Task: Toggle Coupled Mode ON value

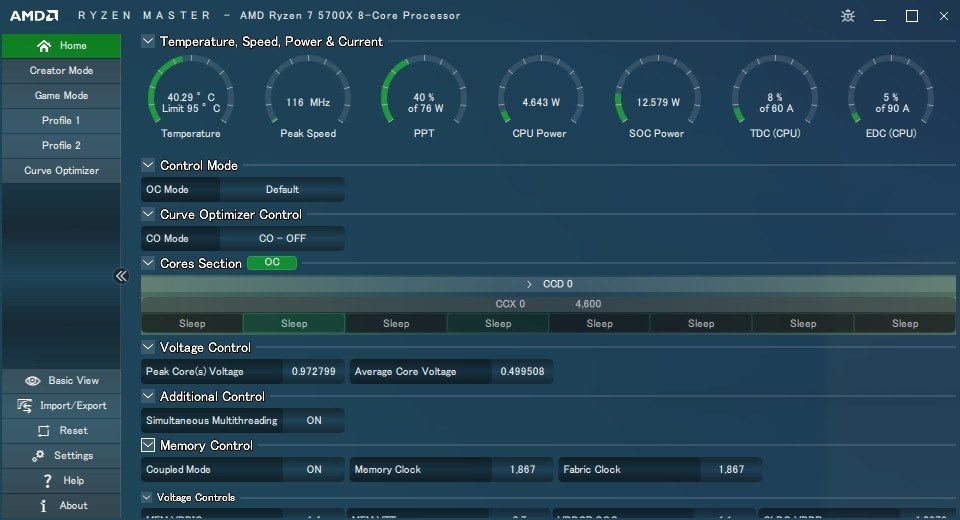Action: [x=313, y=470]
